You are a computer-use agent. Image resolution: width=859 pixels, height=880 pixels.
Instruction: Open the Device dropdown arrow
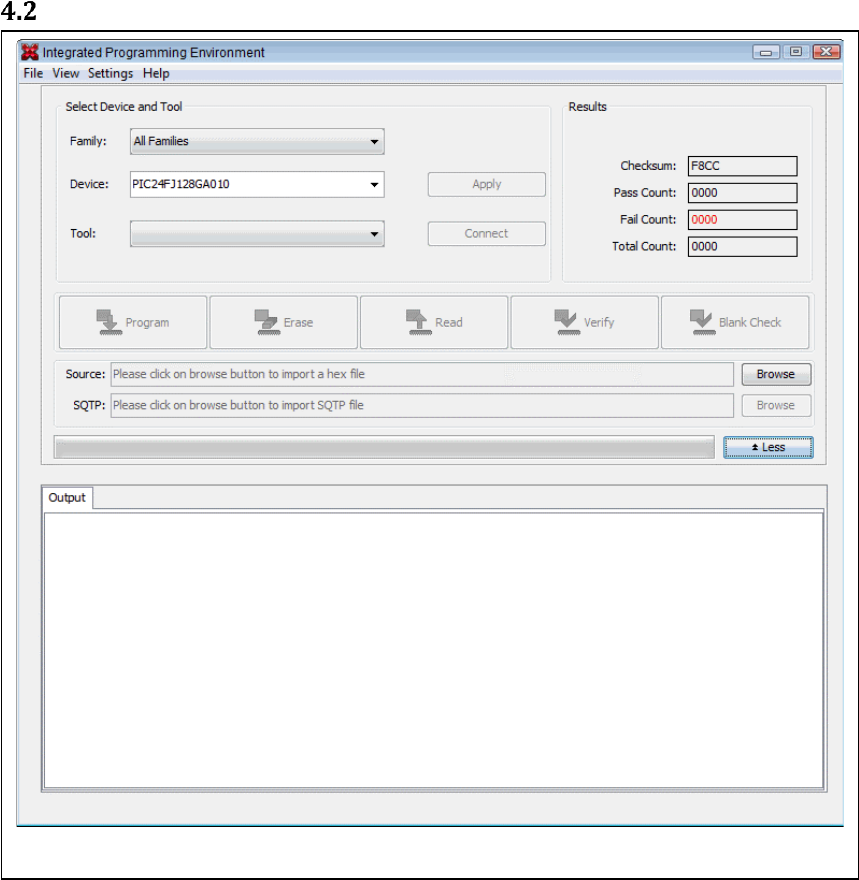tap(374, 185)
